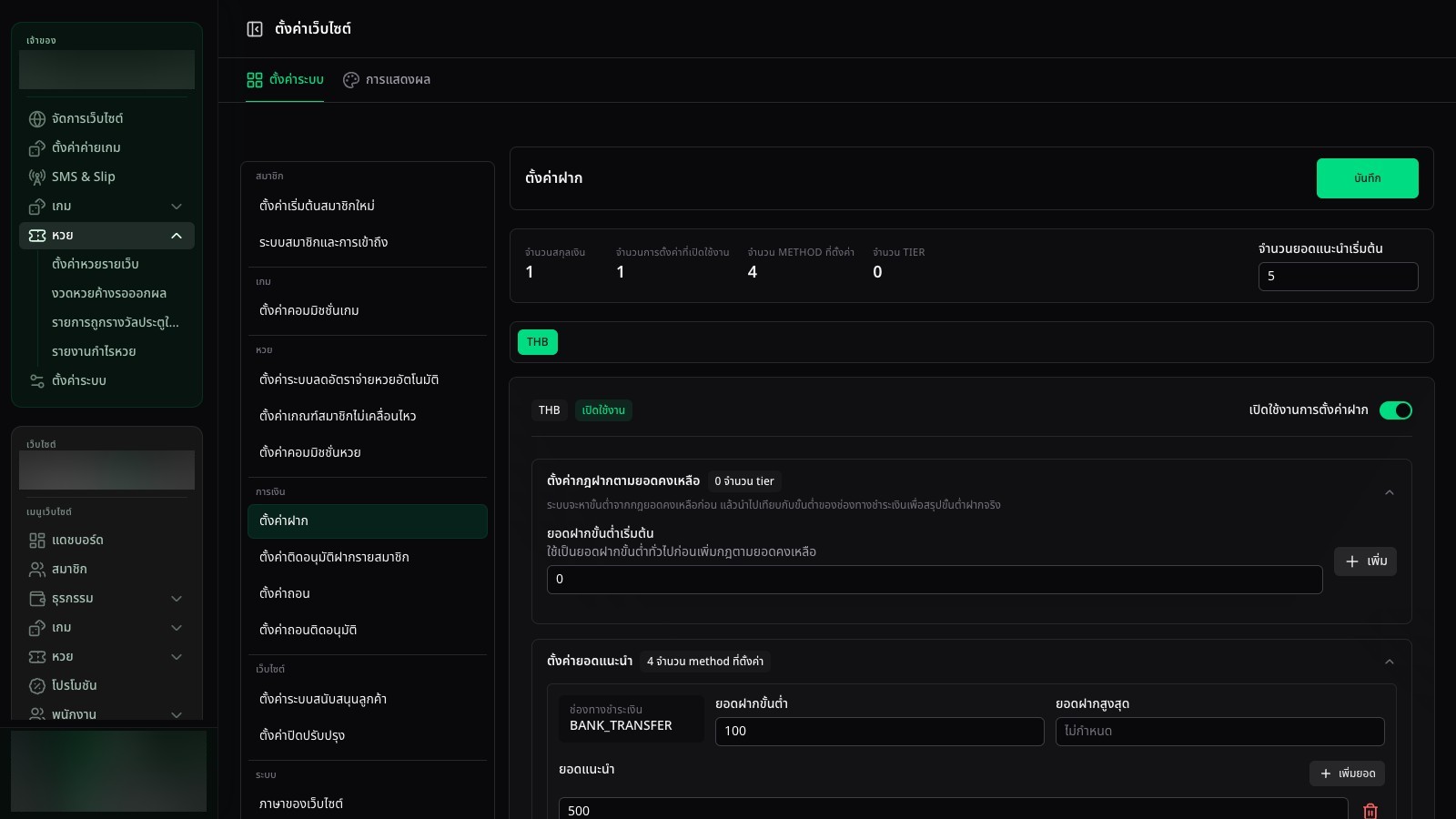Click the ตั้งค่าระบบ sliders icon in the sidebar
Image resolution: width=1456 pixels, height=819 pixels.
point(37,381)
